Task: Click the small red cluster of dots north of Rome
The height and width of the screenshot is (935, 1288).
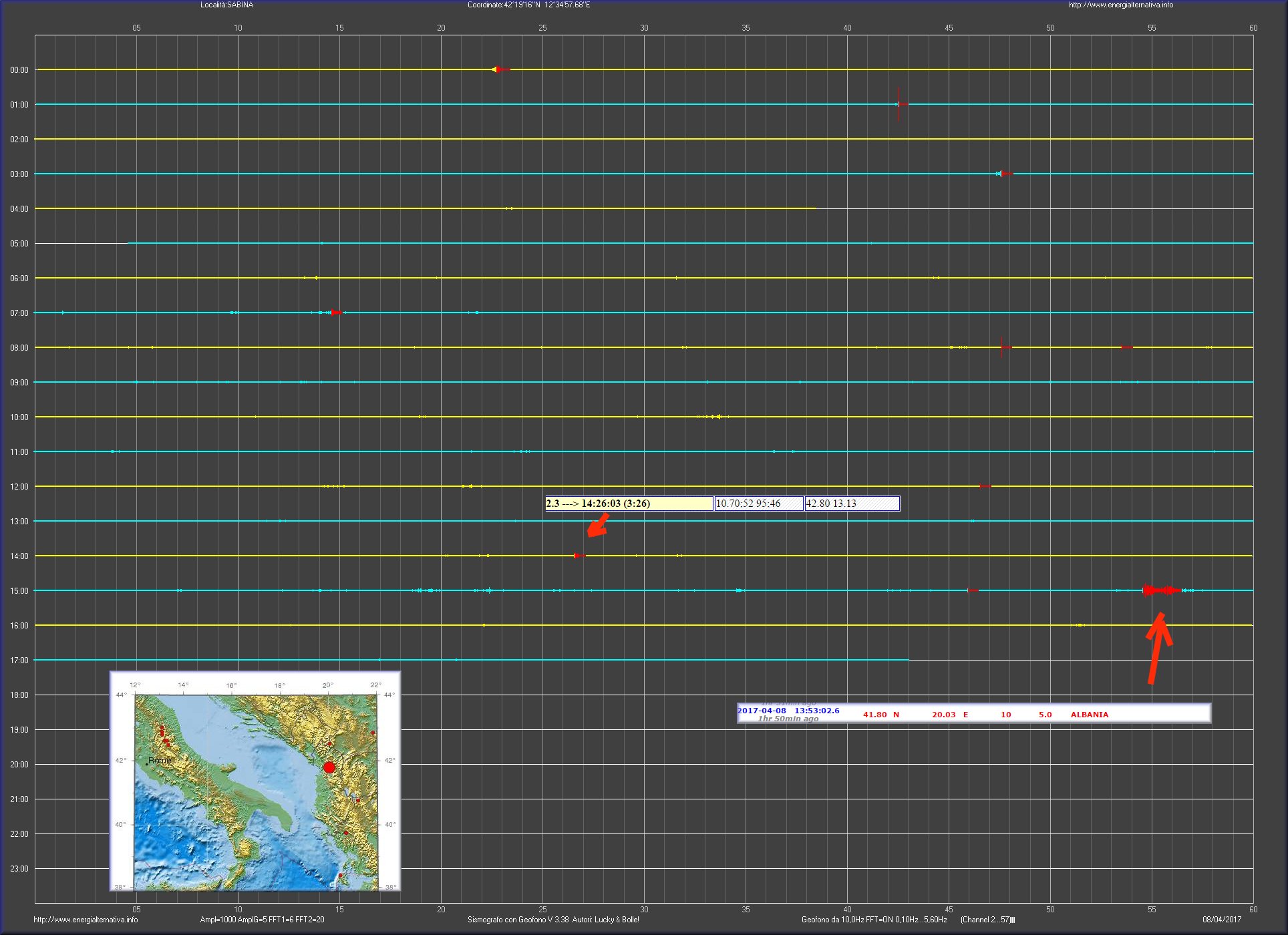Action: coord(164,735)
